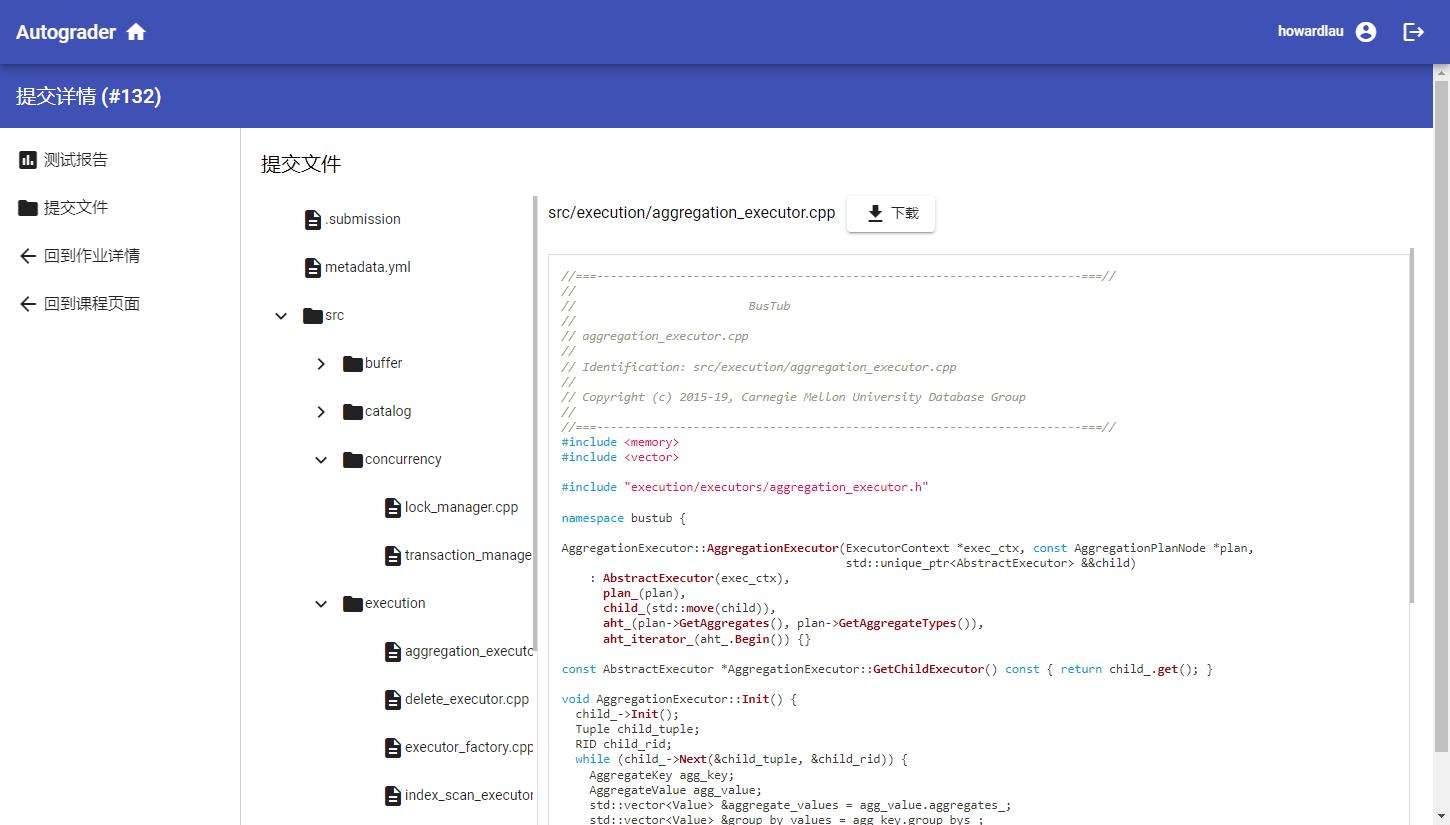Click the download arrow icon
Image resolution: width=1450 pixels, height=825 pixels.
875,213
